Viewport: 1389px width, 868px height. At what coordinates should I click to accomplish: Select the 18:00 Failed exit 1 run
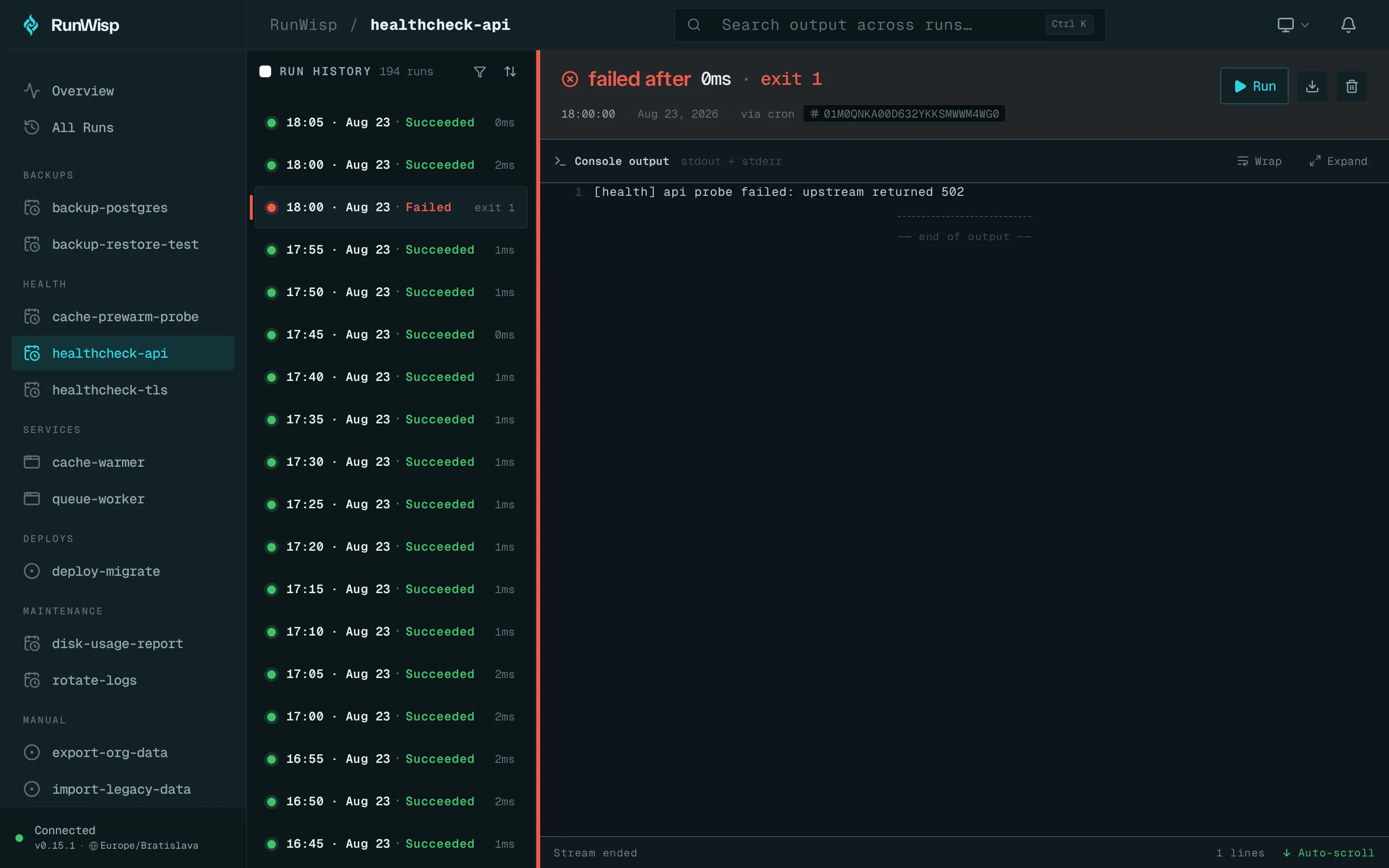tap(391, 207)
